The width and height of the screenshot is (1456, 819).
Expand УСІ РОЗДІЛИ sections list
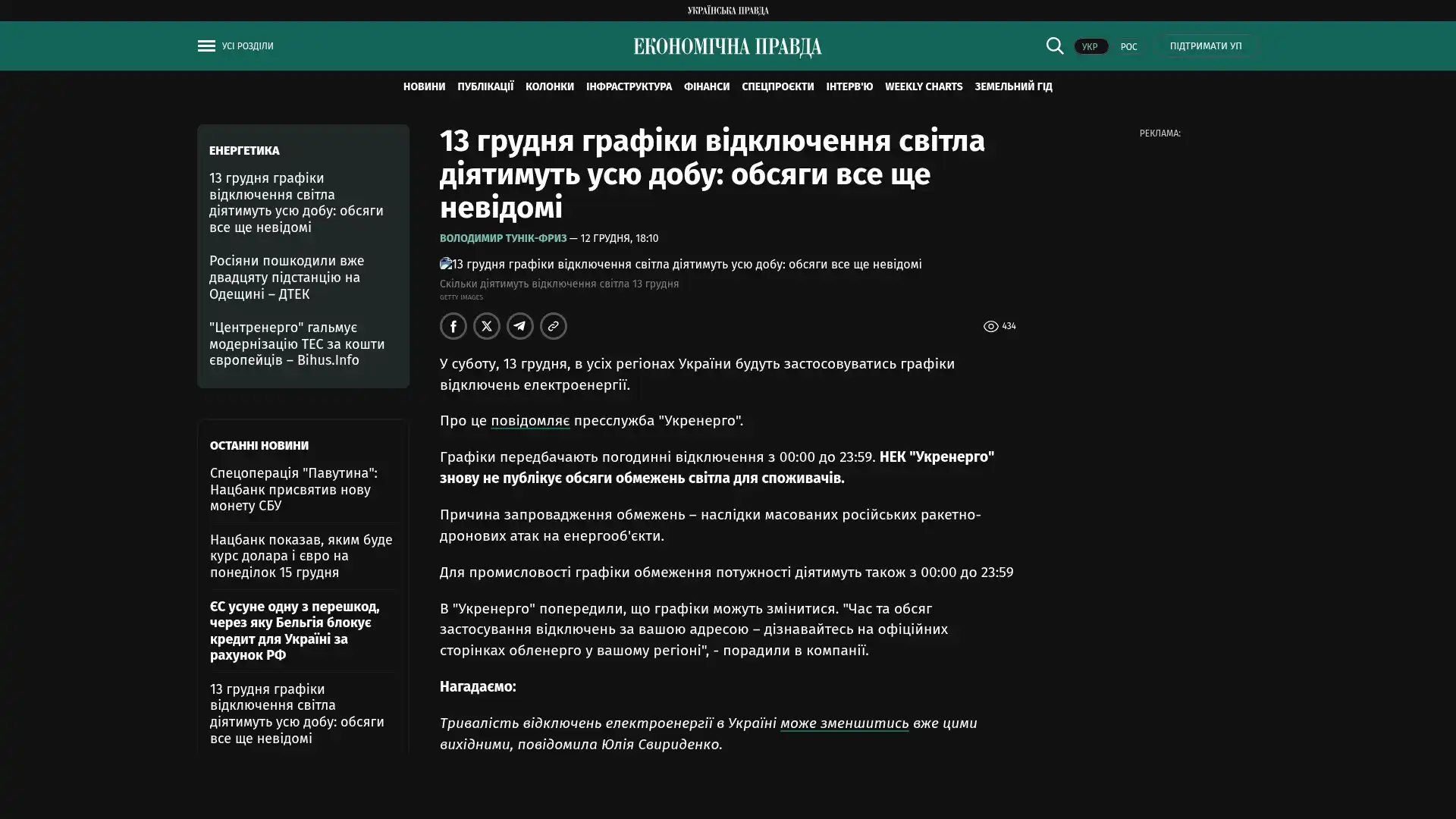click(247, 46)
